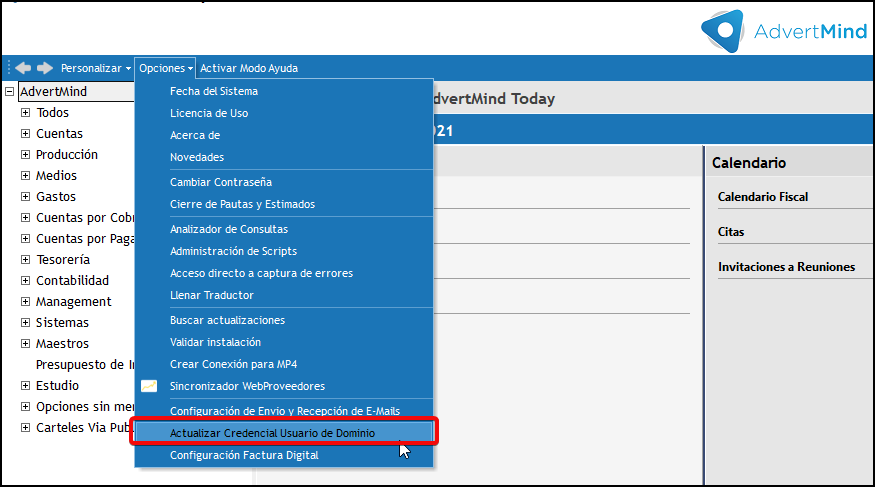Screen dimensions: 875x487
Task: Activate Modo Ayuda in toolbar
Action: (249, 68)
